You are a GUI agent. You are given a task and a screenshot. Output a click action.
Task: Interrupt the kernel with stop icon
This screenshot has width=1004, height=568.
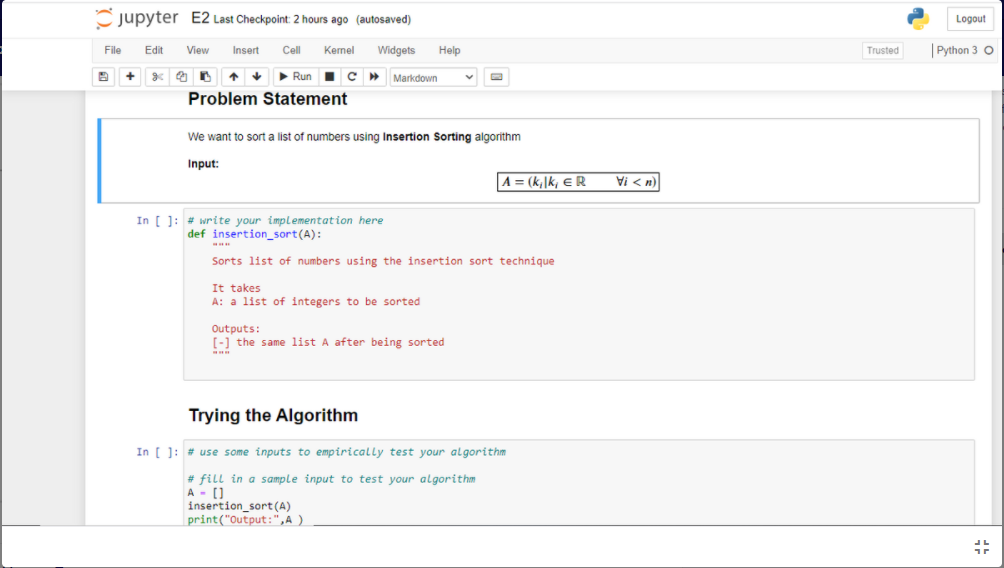click(330, 77)
